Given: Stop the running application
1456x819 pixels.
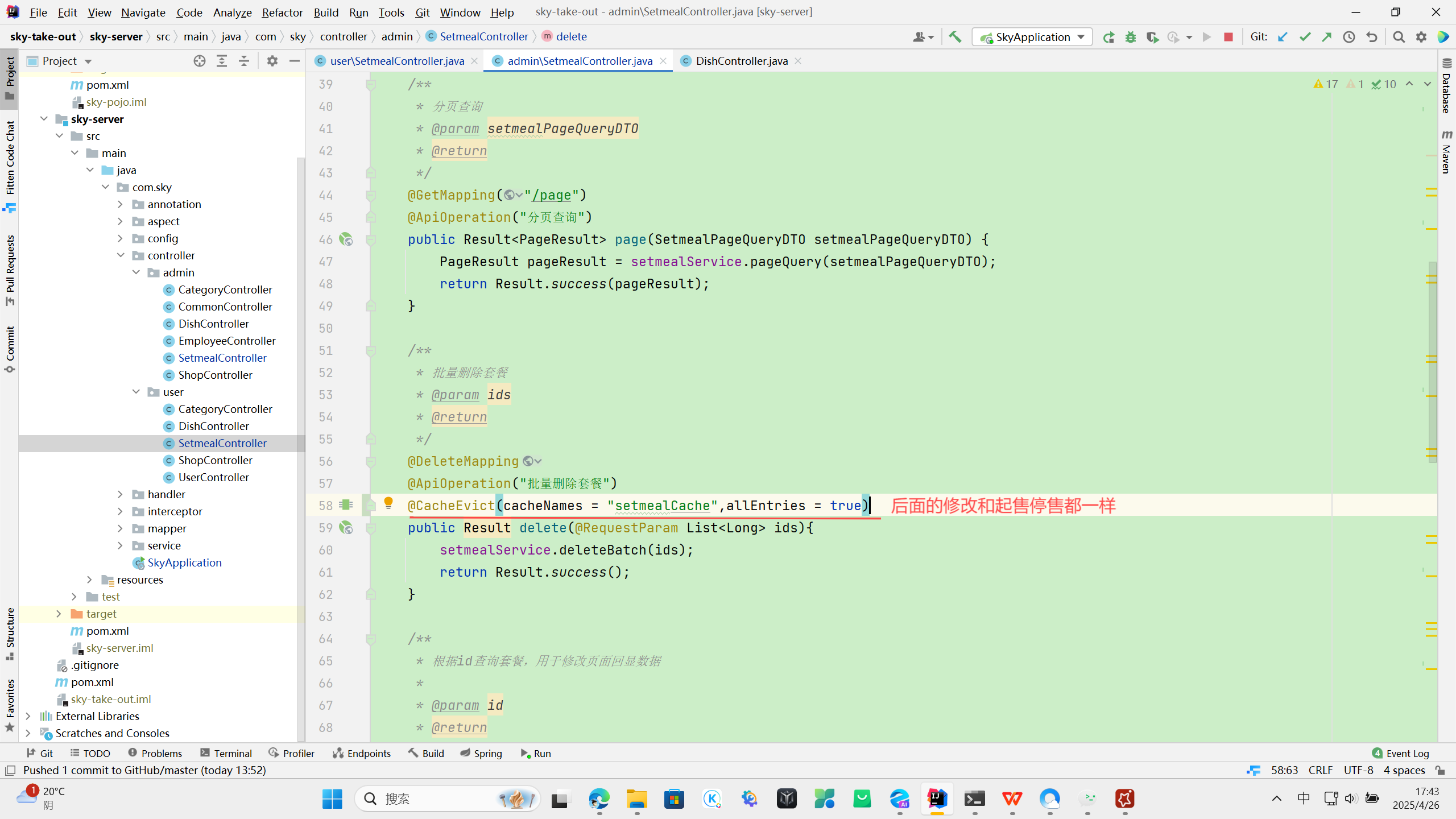Looking at the screenshot, I should [x=1228, y=37].
